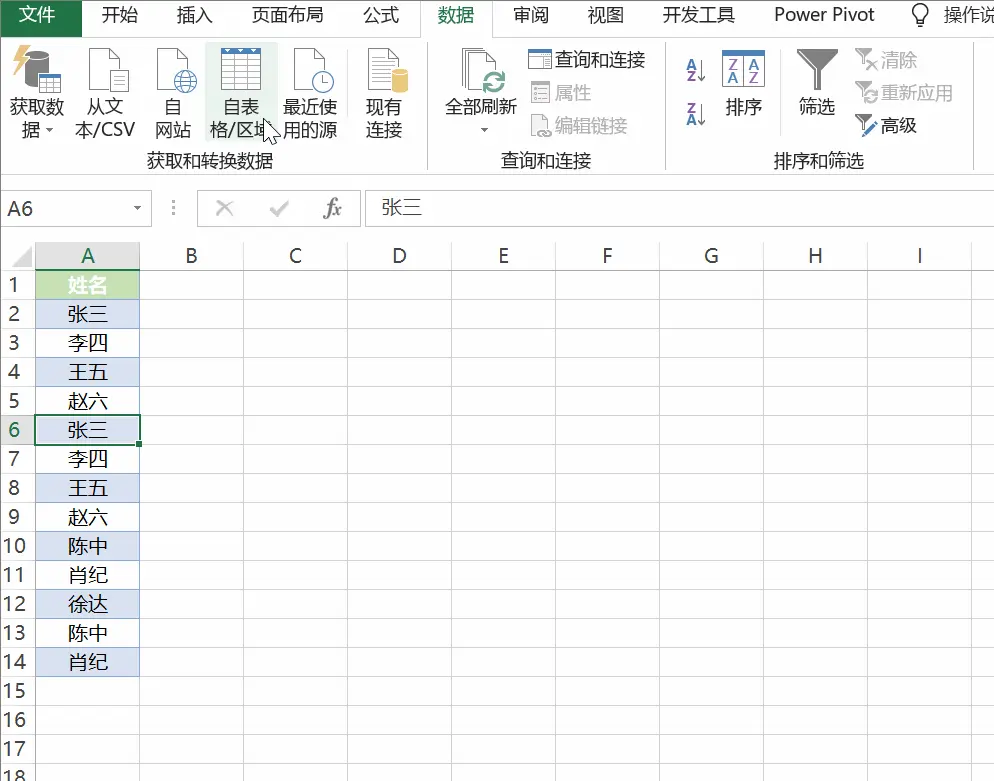Switch to the Formulas (公式) tab
The image size is (994, 781).
point(381,15)
